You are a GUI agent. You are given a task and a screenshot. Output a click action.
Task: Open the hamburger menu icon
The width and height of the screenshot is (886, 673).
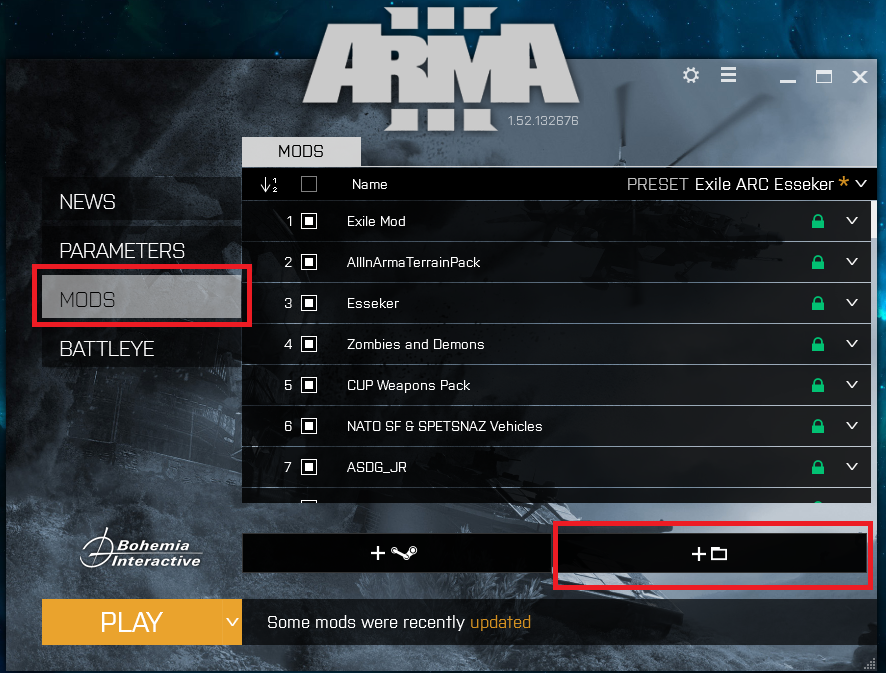728,75
